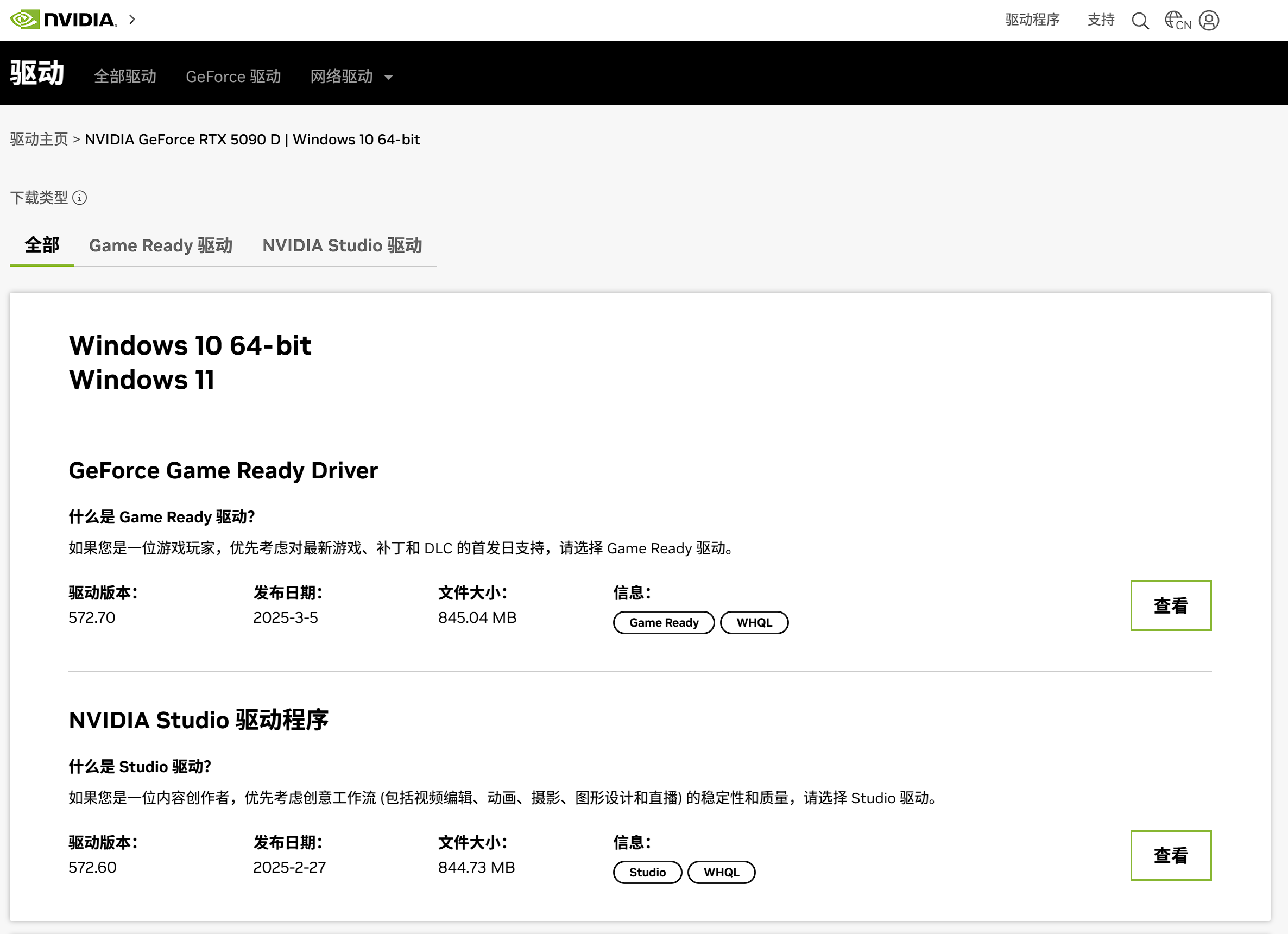This screenshot has width=1288, height=934.
Task: Click the NVIDIA Studio 驱动程序 heading
Action: (199, 720)
